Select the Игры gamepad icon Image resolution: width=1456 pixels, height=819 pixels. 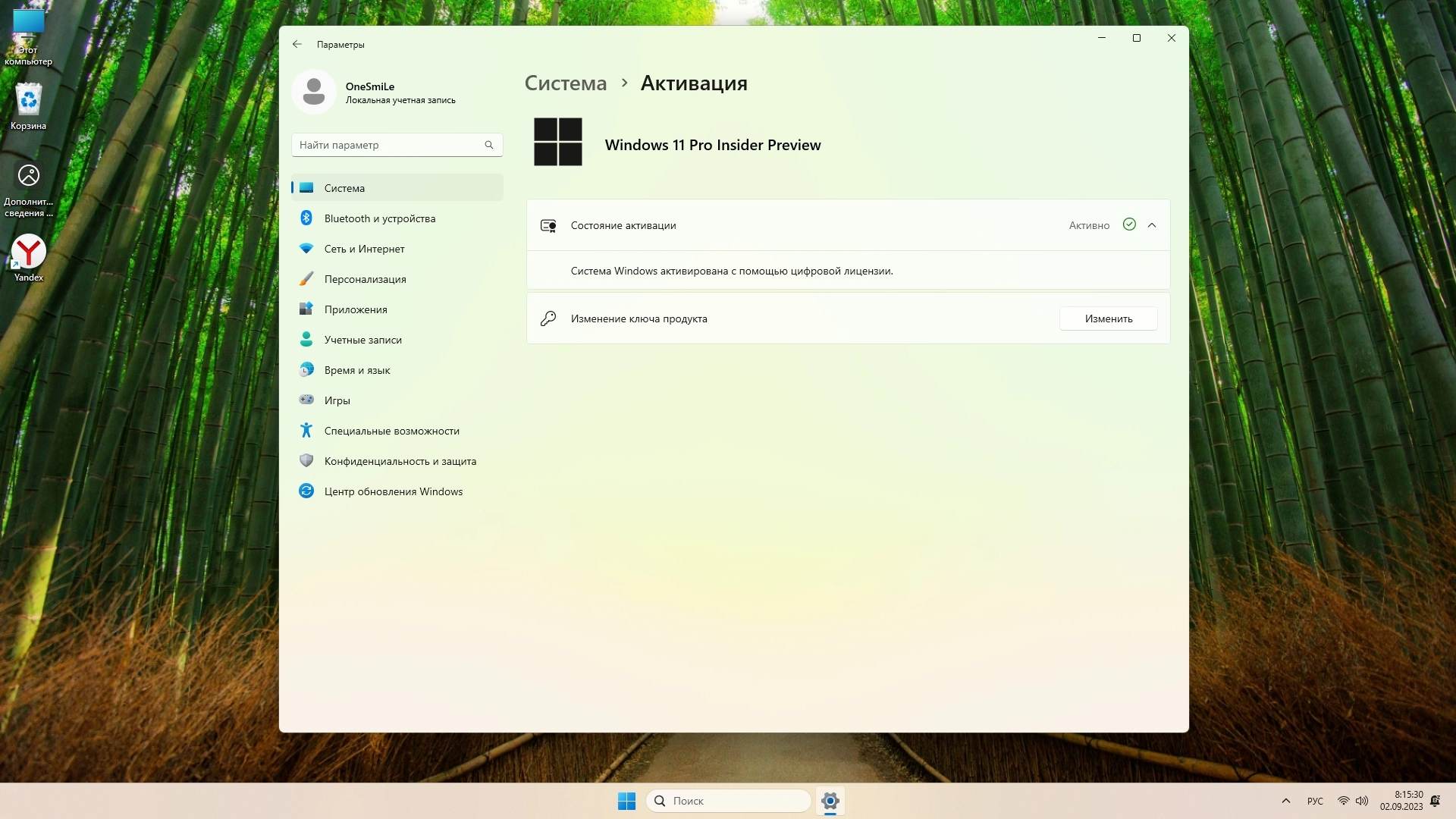[306, 400]
